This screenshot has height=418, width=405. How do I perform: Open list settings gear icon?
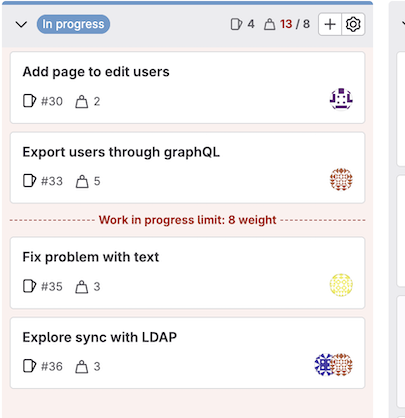point(353,24)
